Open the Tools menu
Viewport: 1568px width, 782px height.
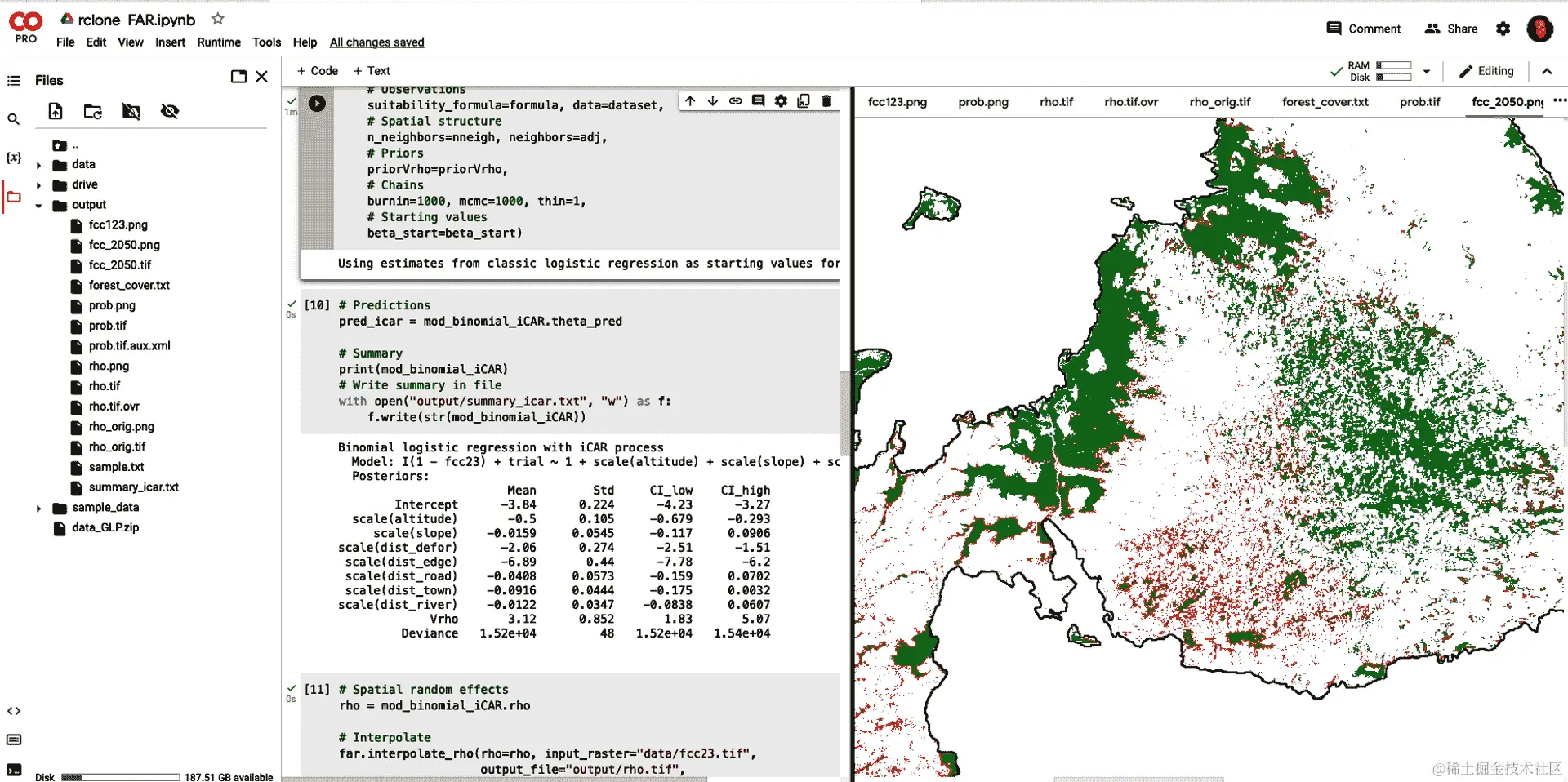click(266, 42)
